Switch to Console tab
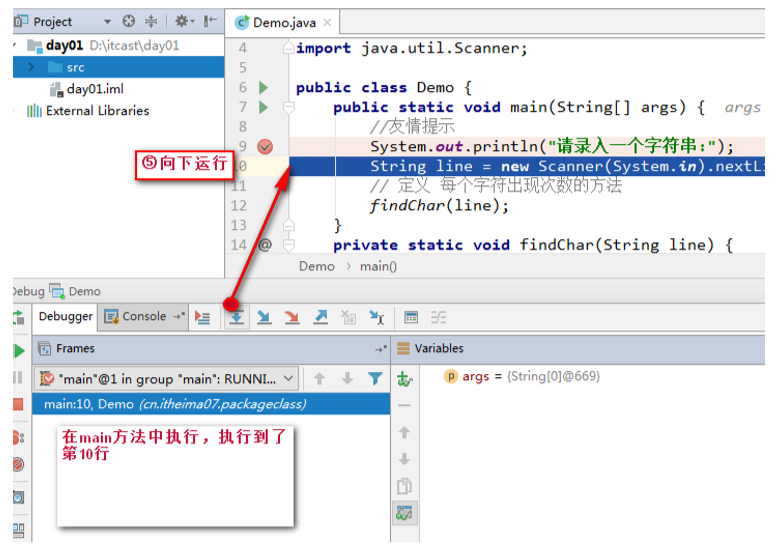Image resolution: width=781 pixels, height=557 pixels. (143, 316)
